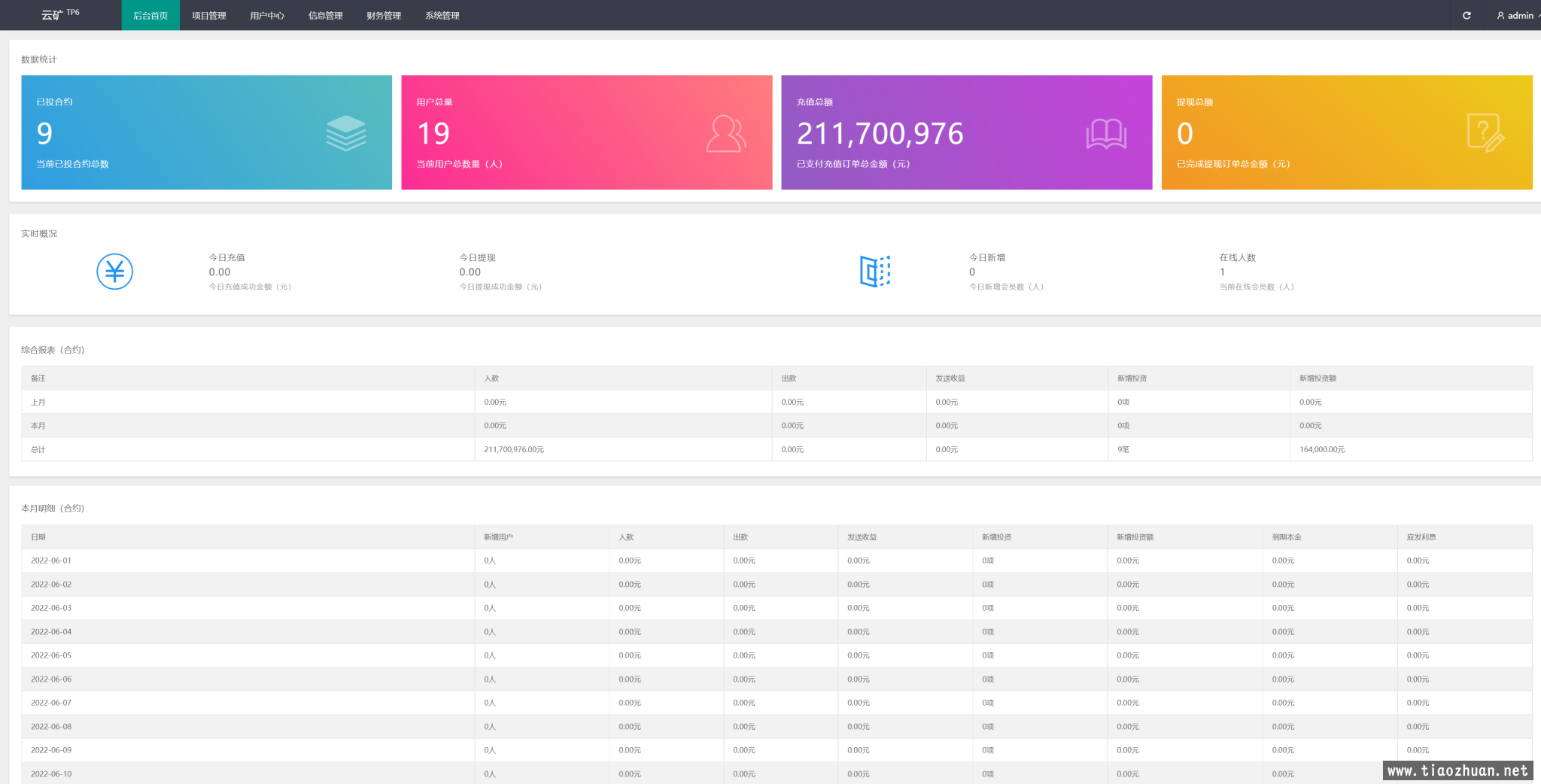The image size is (1541, 784).
Task: Click the 上月 row label
Action: coord(38,402)
